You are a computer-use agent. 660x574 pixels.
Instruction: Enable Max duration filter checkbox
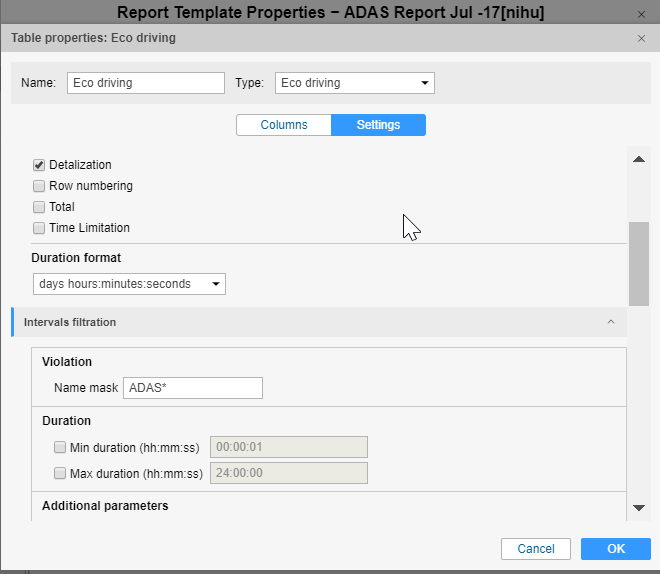click(60, 473)
